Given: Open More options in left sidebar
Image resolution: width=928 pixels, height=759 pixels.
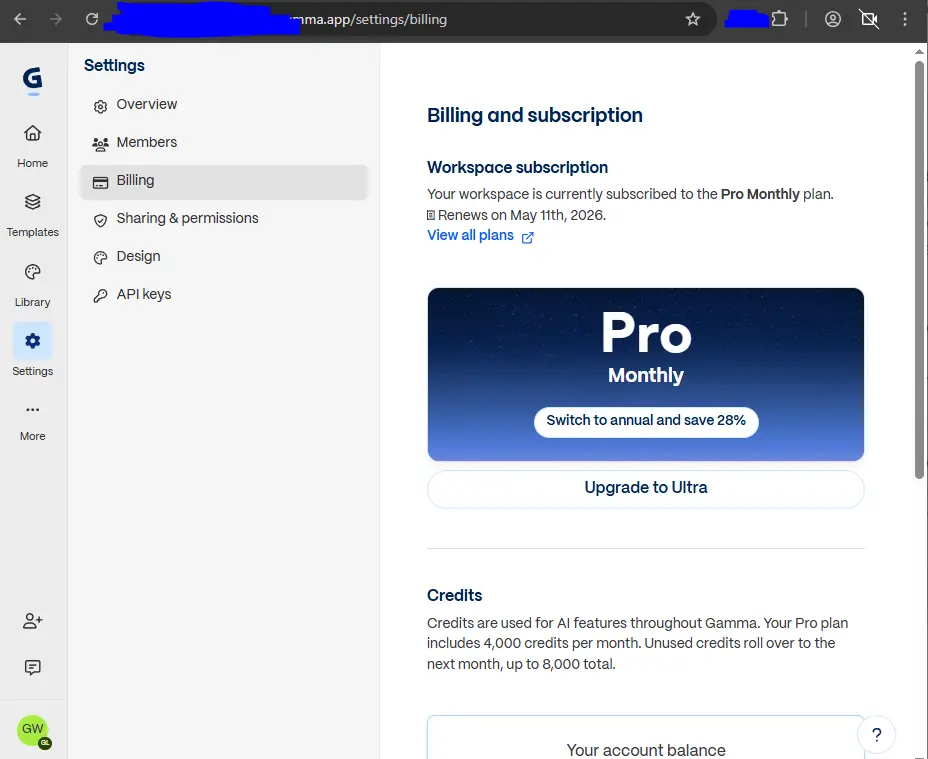Looking at the screenshot, I should point(33,422).
